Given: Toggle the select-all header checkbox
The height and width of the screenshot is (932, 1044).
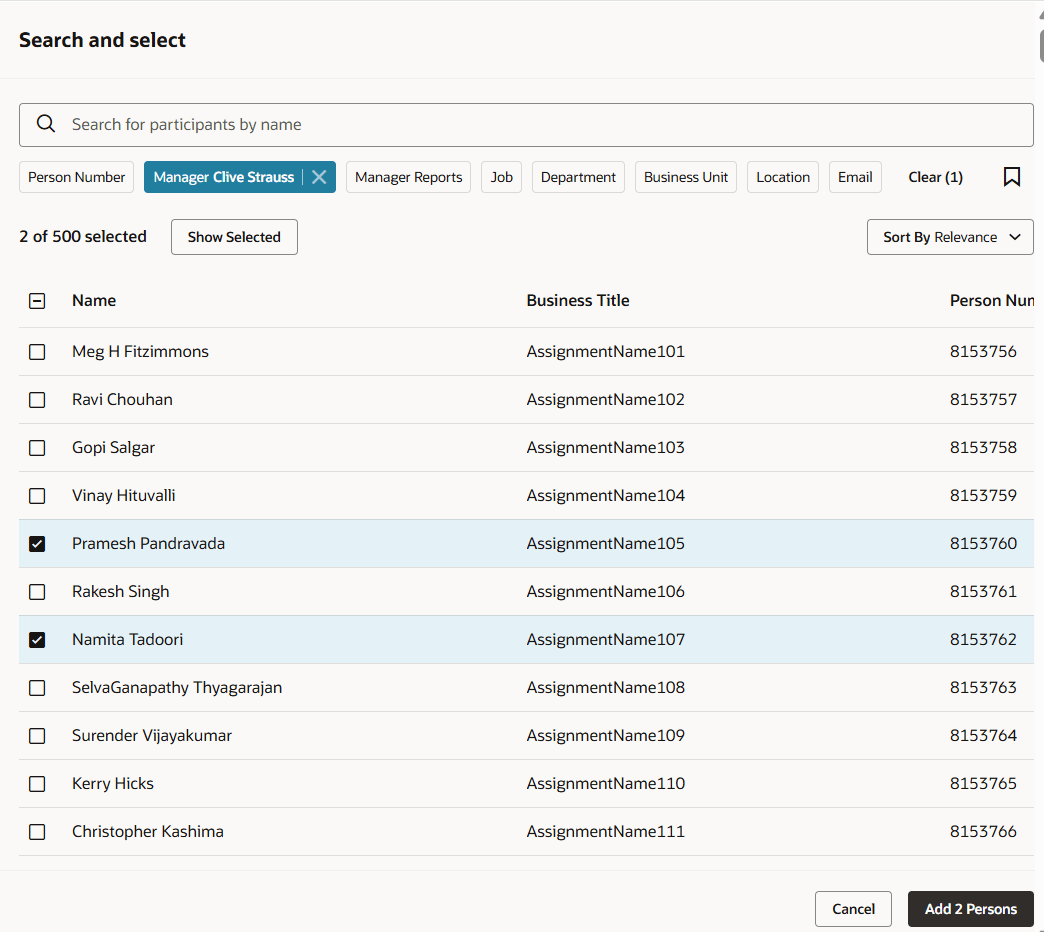Looking at the screenshot, I should coord(37,301).
